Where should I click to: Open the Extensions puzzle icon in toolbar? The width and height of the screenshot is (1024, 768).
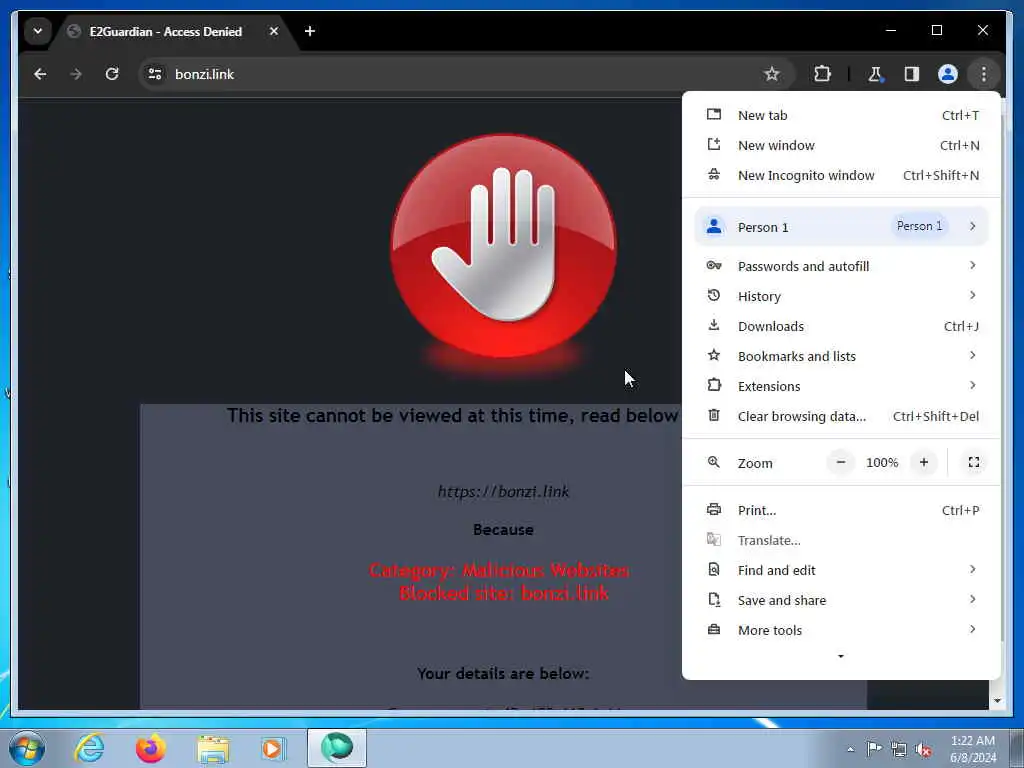coord(822,74)
